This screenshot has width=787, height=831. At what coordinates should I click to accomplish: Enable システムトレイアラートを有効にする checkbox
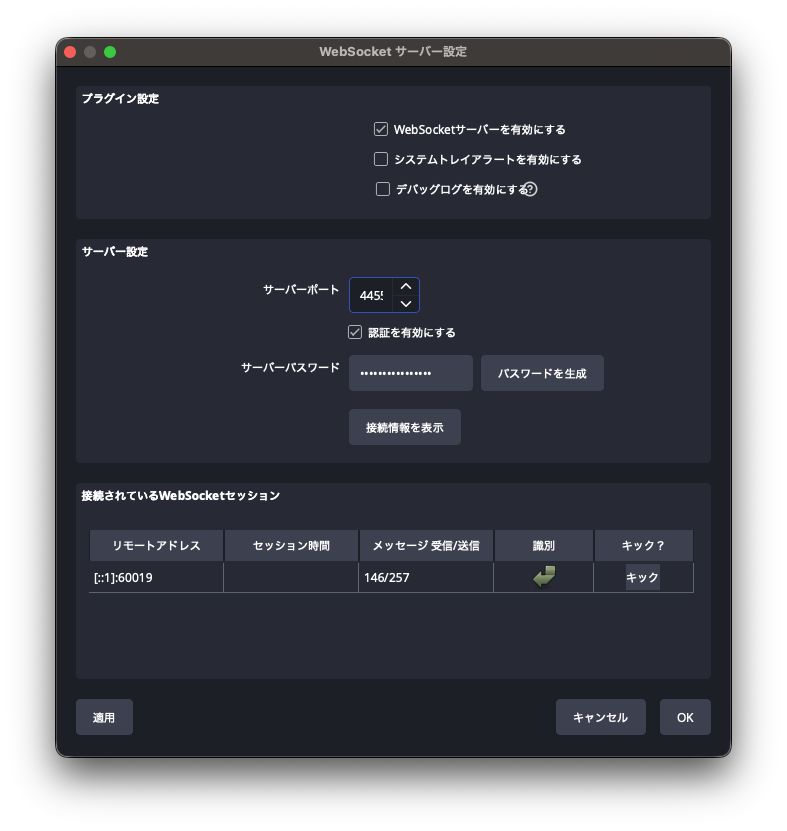point(381,159)
